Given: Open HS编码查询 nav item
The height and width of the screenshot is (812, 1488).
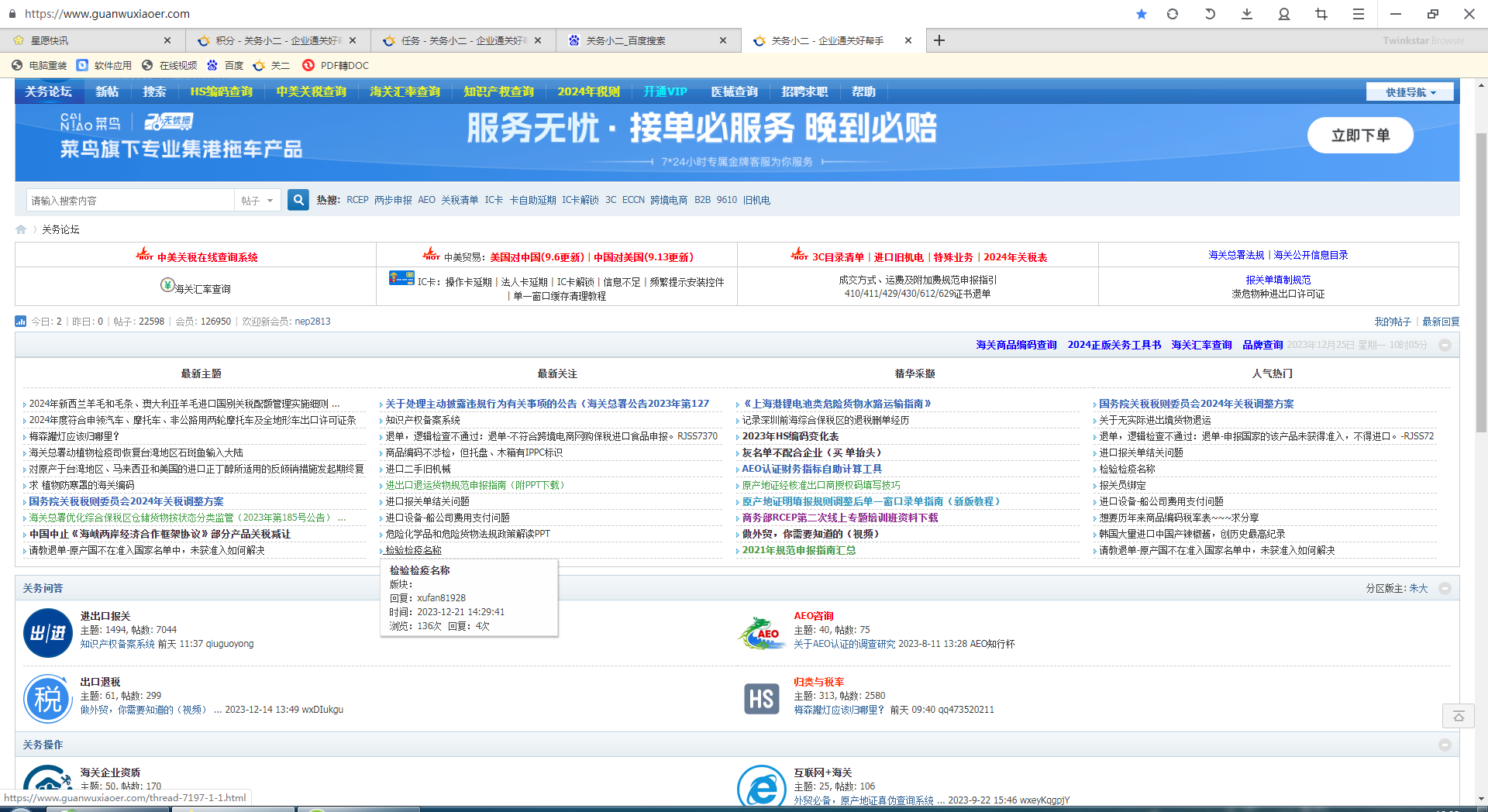Looking at the screenshot, I should point(222,91).
